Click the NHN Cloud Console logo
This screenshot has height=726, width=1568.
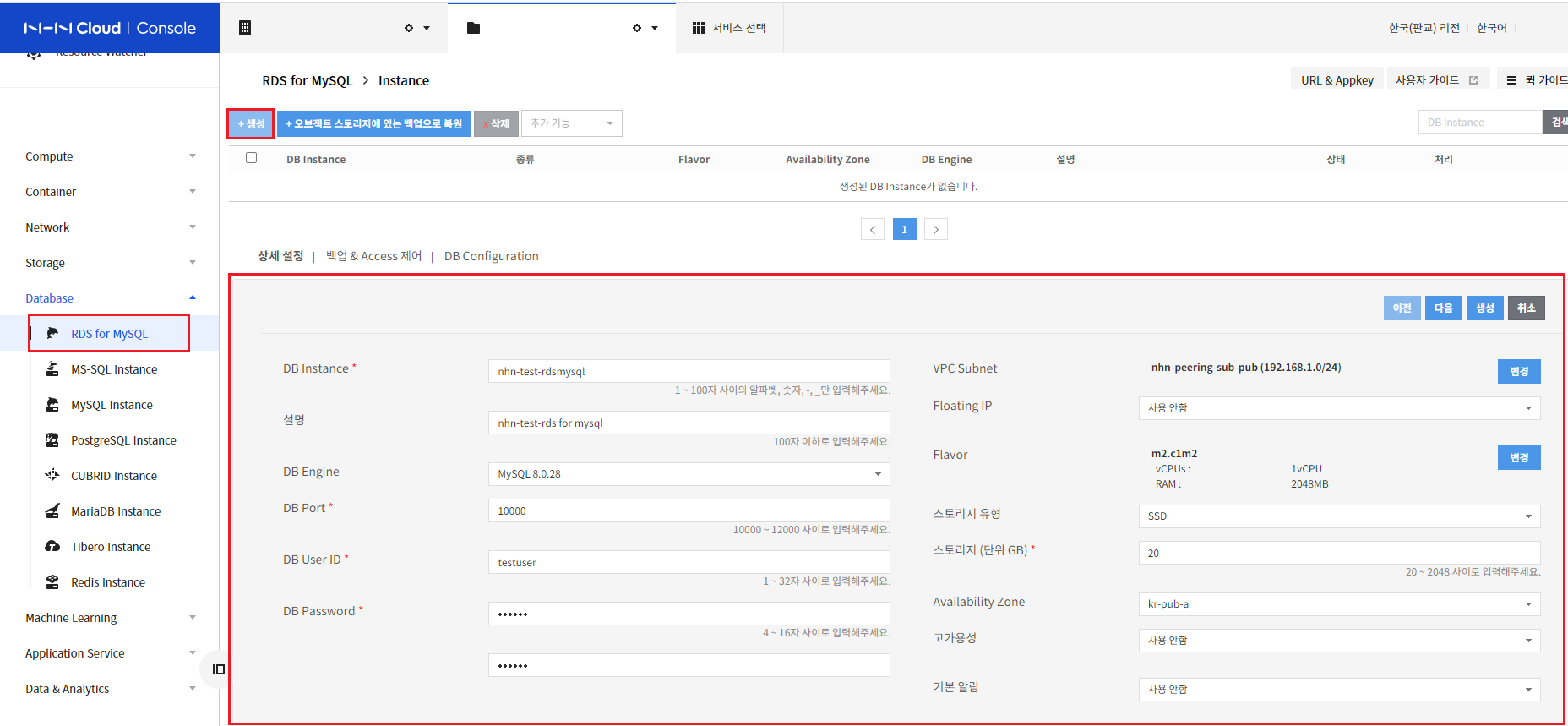110,28
